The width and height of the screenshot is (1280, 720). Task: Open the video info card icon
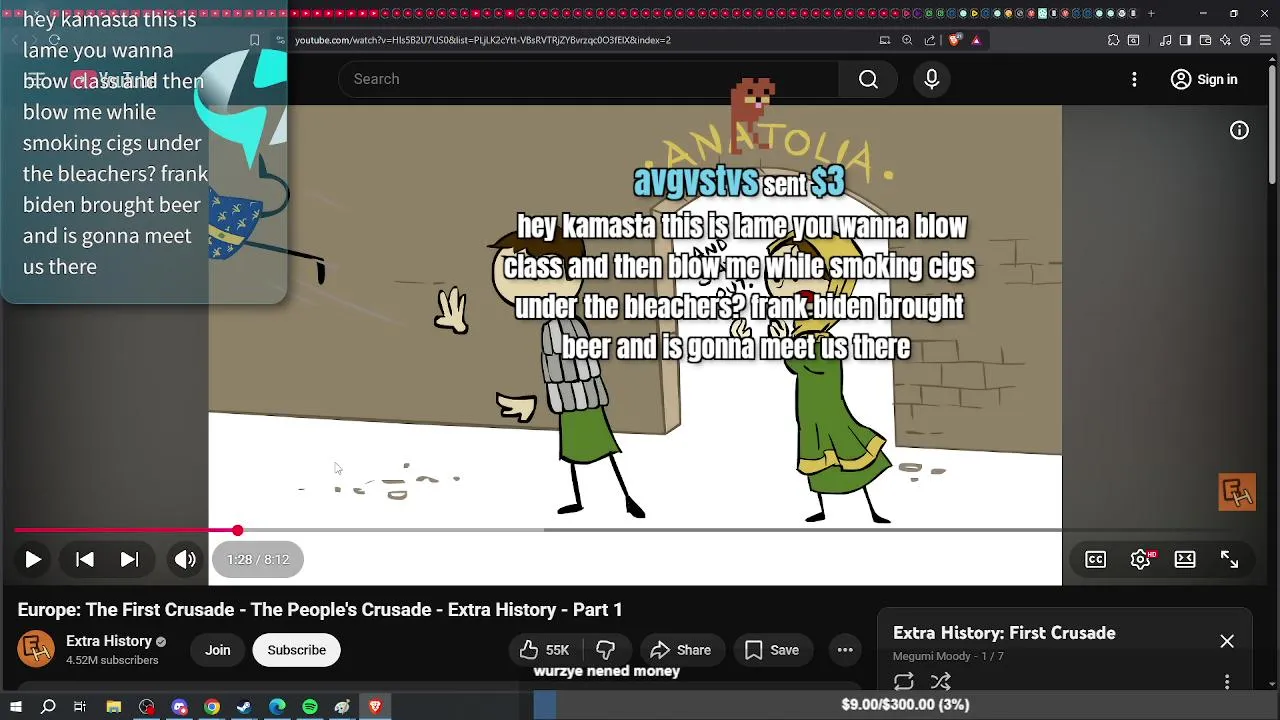(x=1239, y=130)
